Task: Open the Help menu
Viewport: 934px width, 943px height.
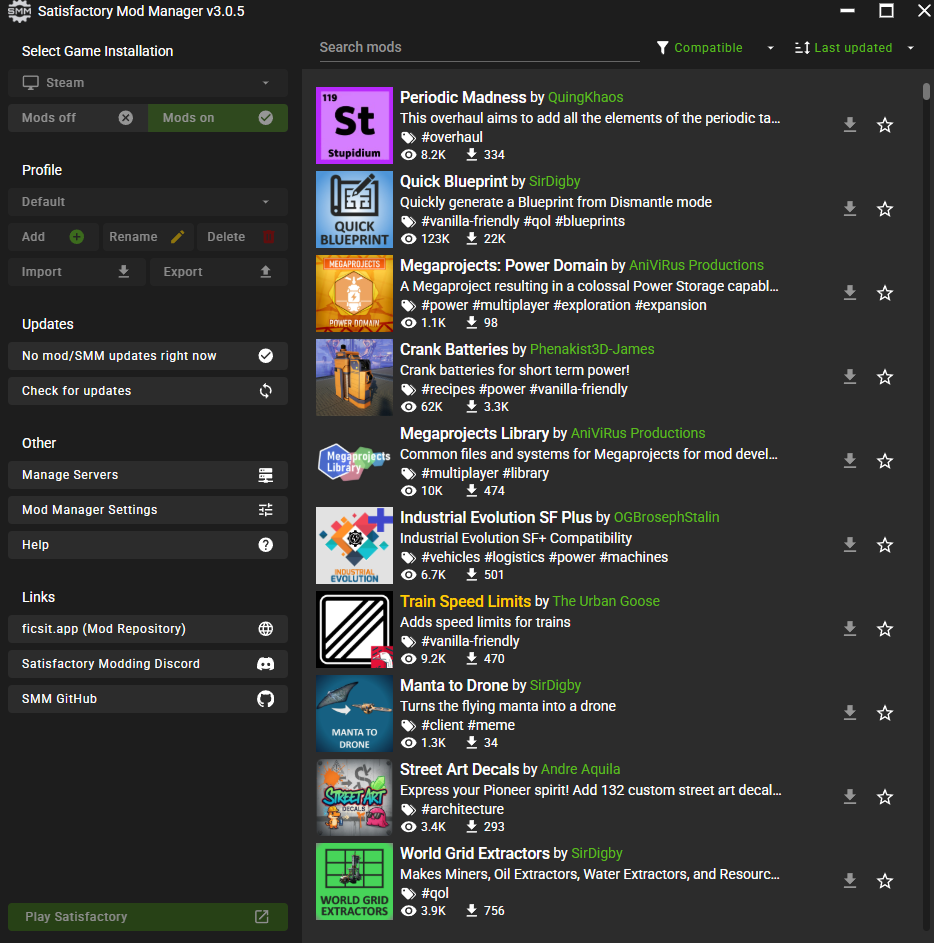Action: (x=148, y=545)
